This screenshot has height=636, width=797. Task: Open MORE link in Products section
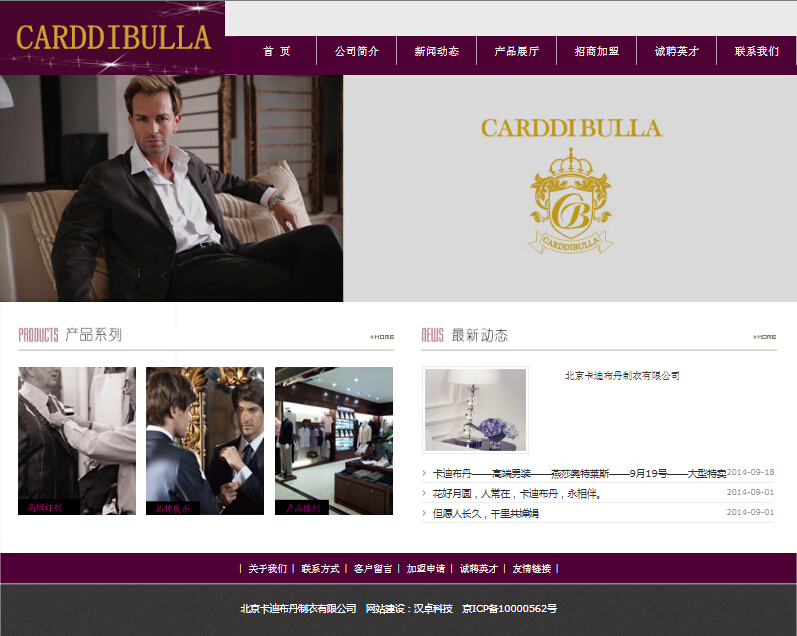pos(382,337)
